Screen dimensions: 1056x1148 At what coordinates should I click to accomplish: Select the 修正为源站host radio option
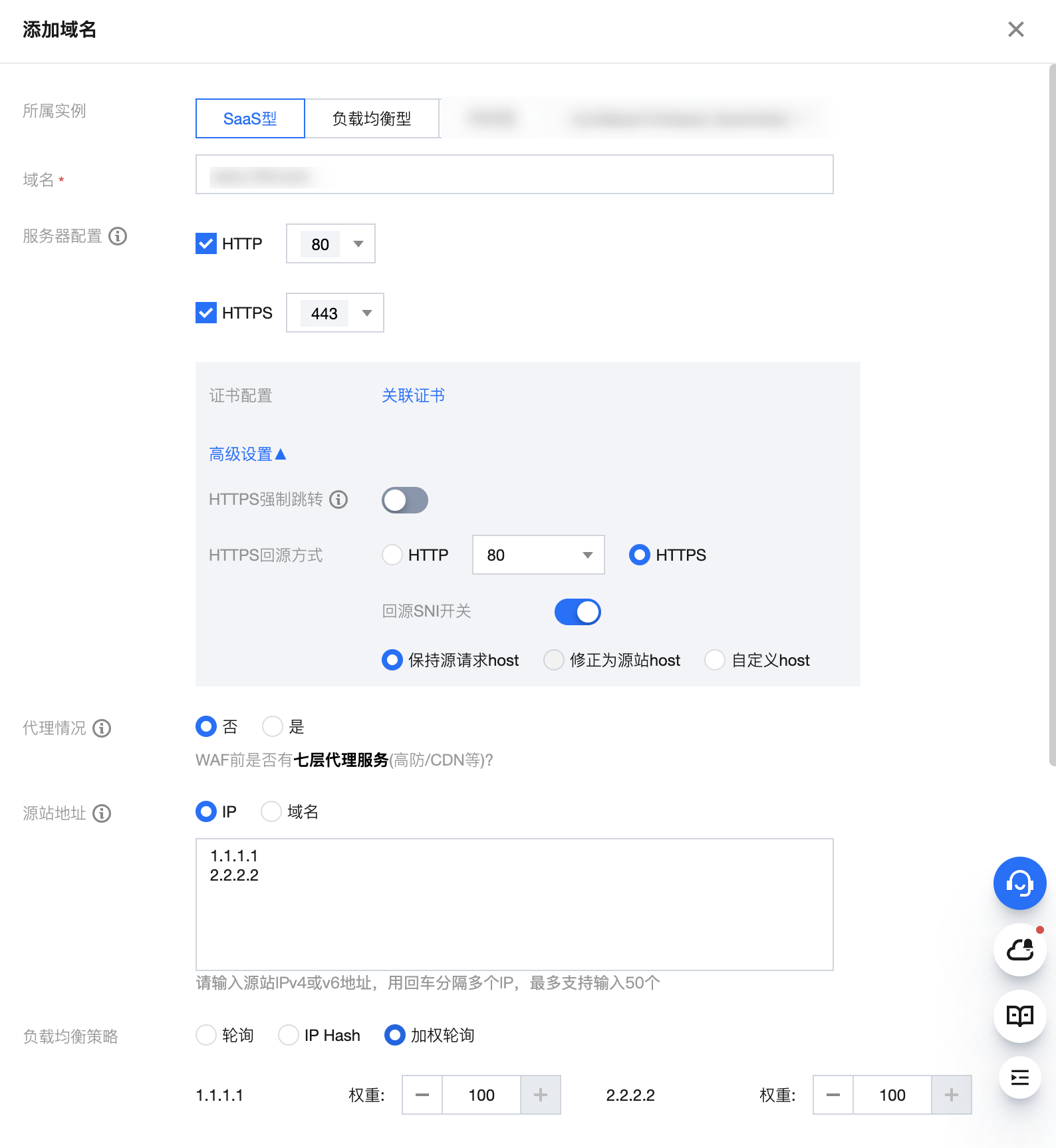(x=554, y=660)
